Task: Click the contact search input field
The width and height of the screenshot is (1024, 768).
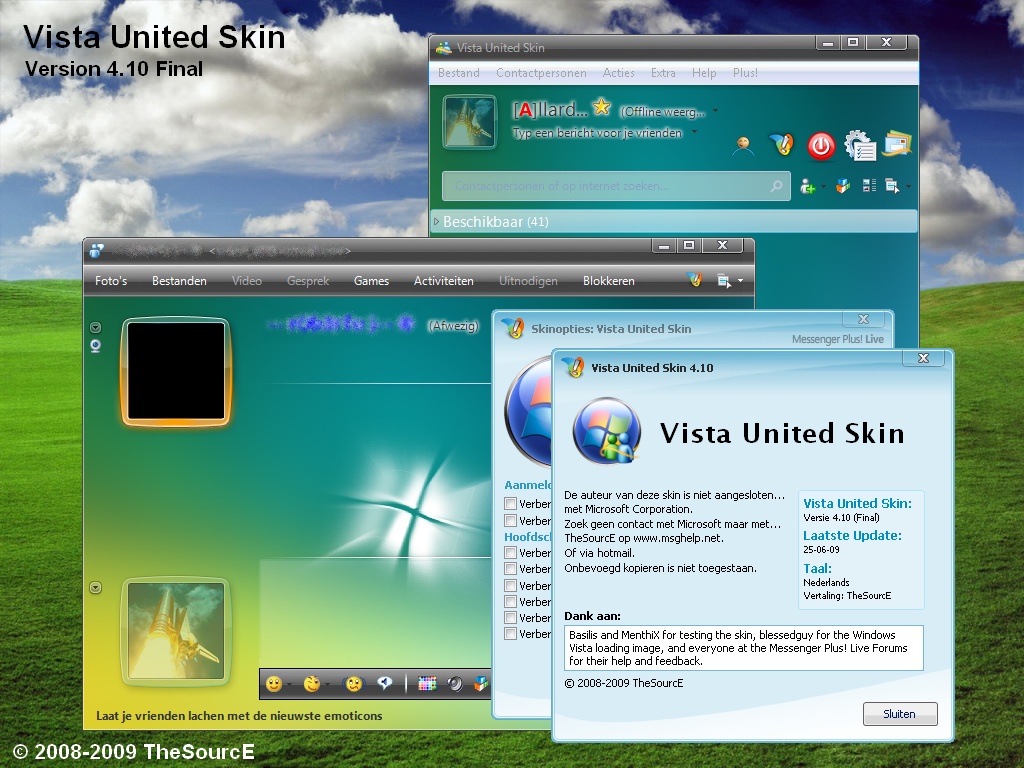Action: pyautogui.click(x=616, y=186)
